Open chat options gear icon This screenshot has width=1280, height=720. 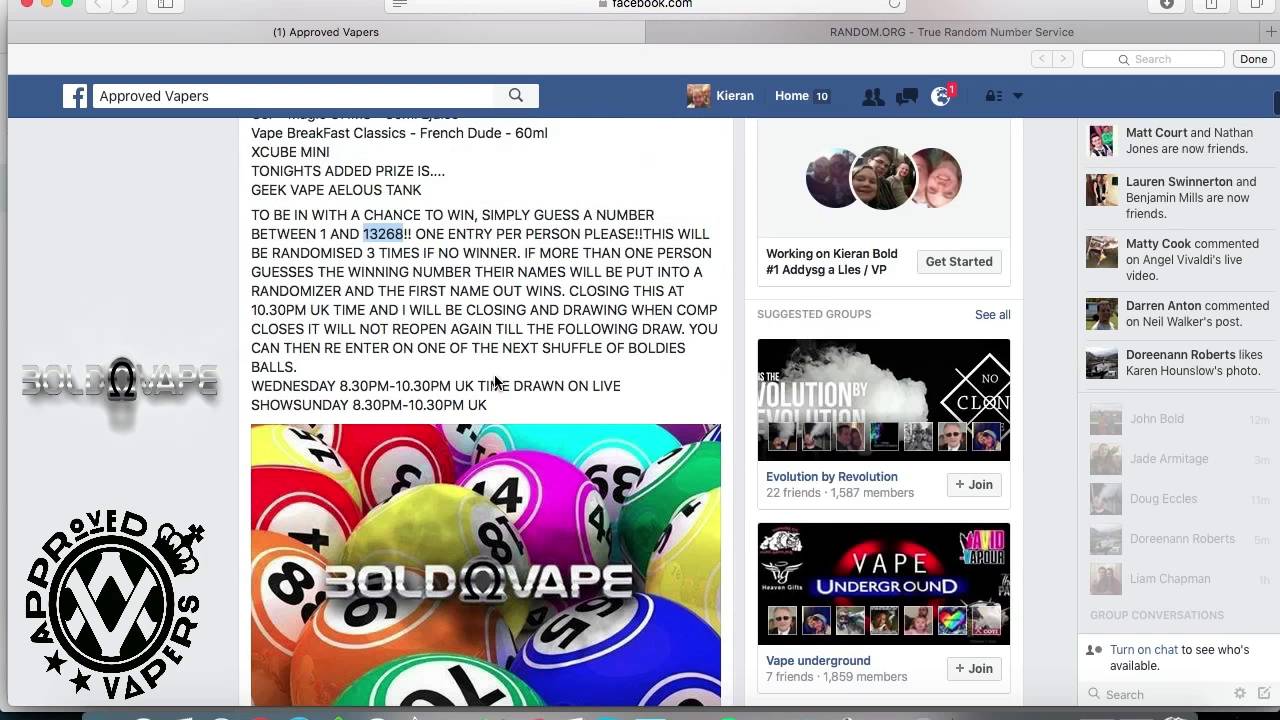tap(1240, 693)
